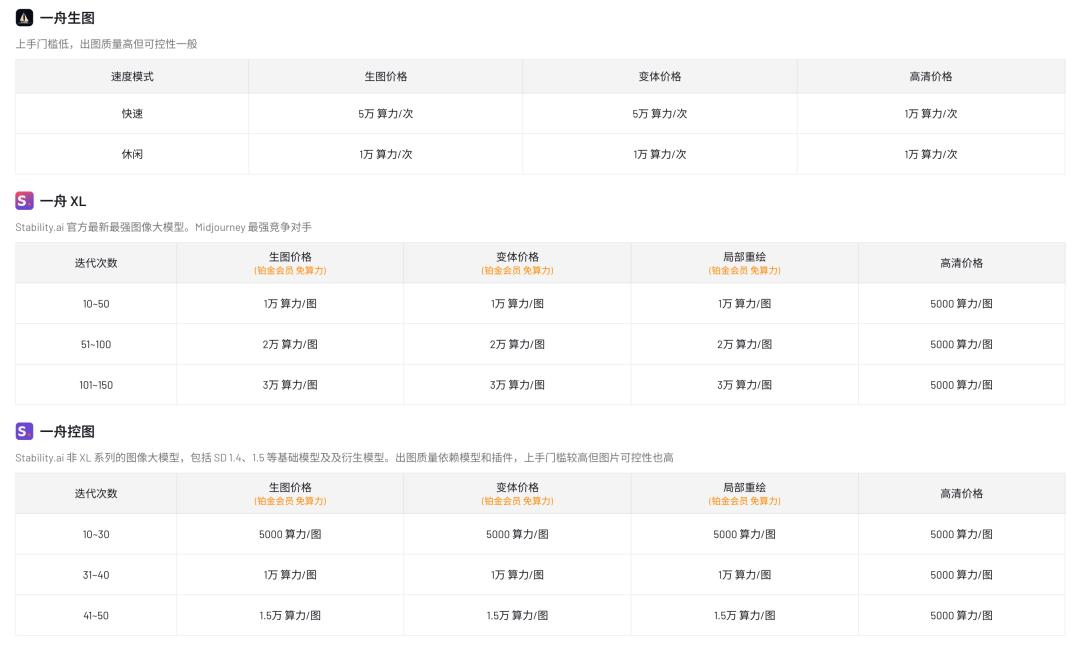This screenshot has height=648, width=1080.
Task: Select the 速度模式 column header
Action: (132, 76)
